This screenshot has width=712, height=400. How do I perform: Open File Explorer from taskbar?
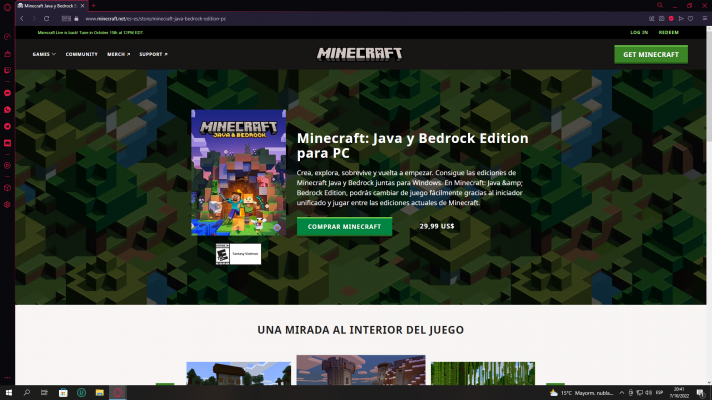(99, 393)
